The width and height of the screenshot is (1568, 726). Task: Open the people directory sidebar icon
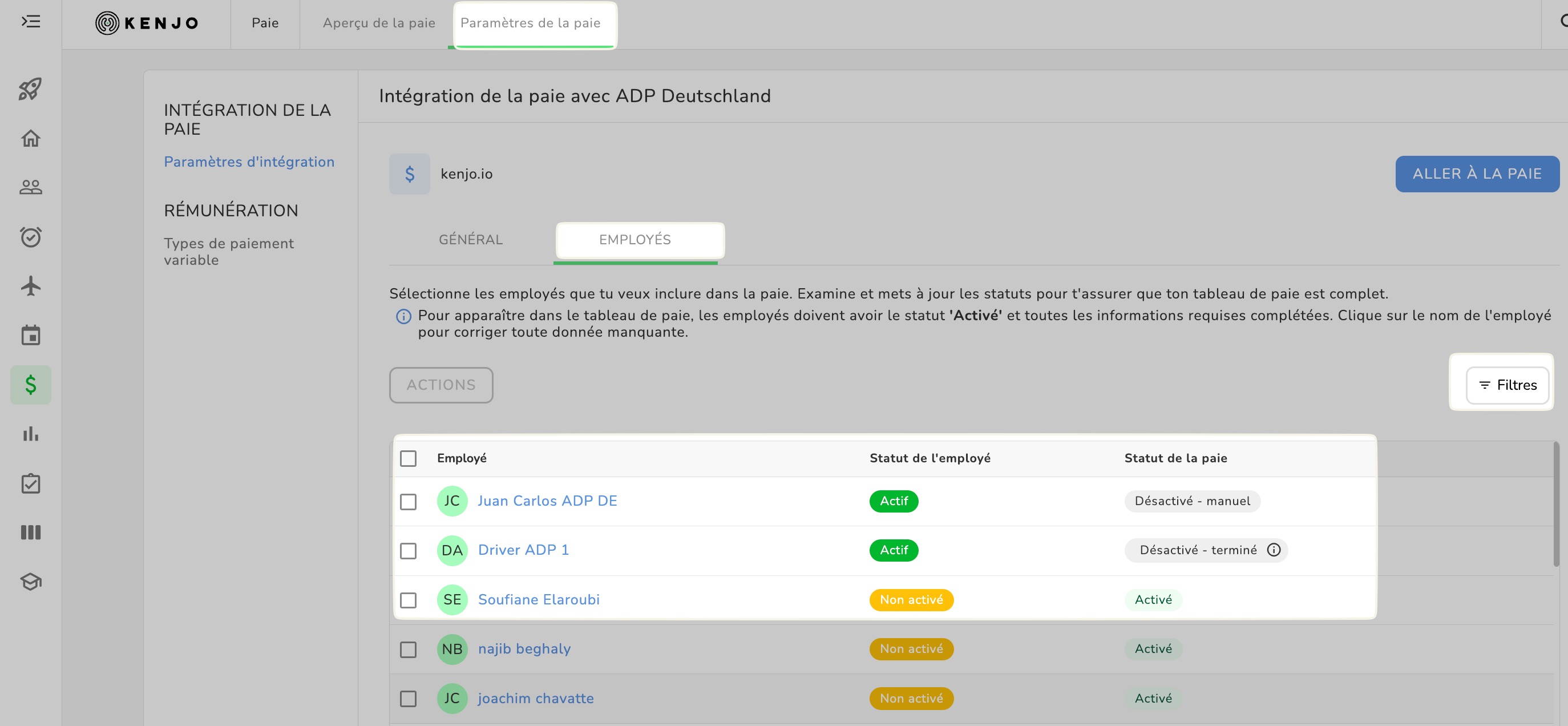click(30, 187)
